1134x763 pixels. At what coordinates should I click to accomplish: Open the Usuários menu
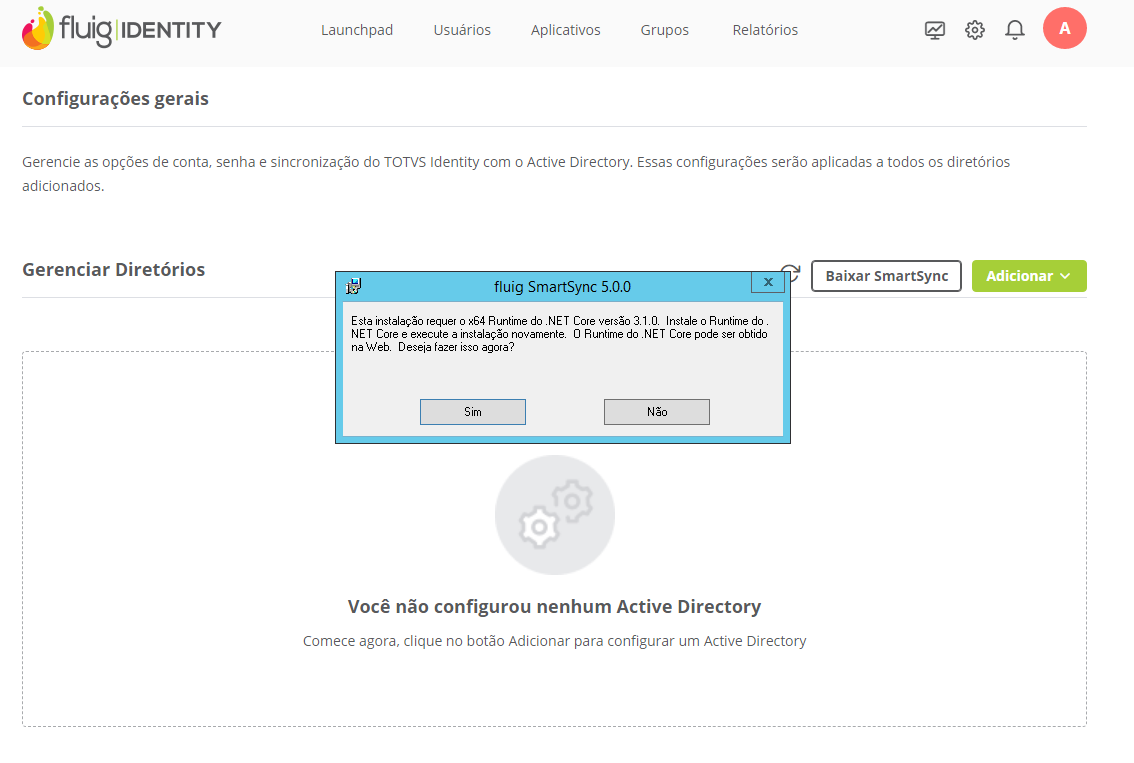click(462, 30)
